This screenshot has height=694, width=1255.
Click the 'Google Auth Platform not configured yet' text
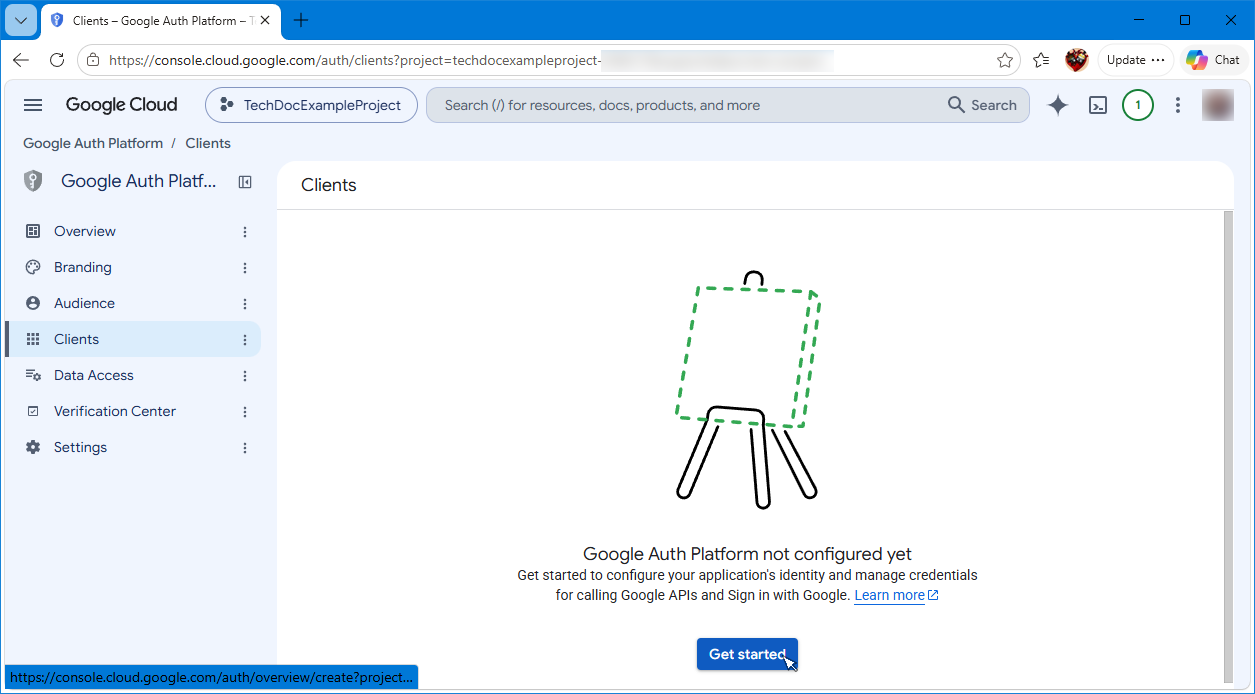click(747, 554)
